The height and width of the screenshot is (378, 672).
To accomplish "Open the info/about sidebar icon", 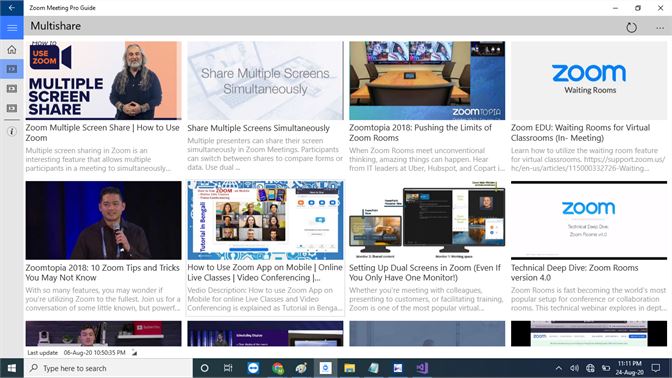I will coord(12,132).
